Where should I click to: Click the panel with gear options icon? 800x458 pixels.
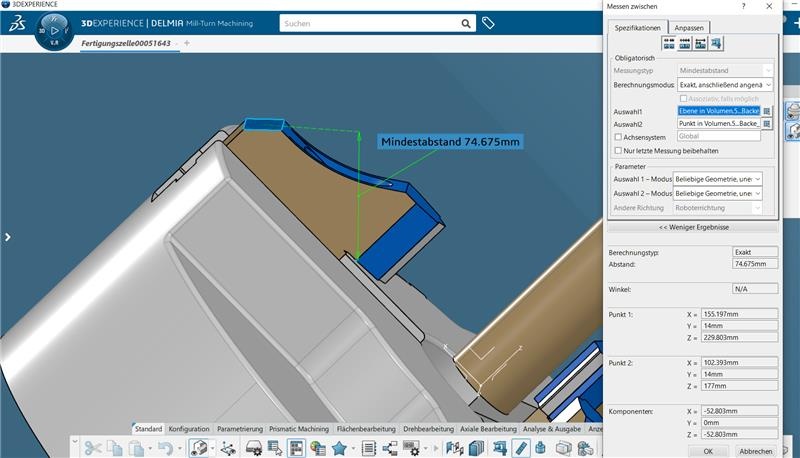411,448
